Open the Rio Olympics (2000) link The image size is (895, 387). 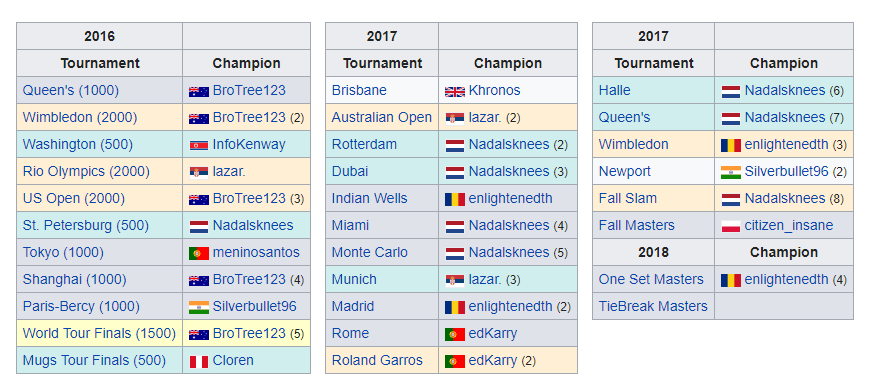(86, 171)
